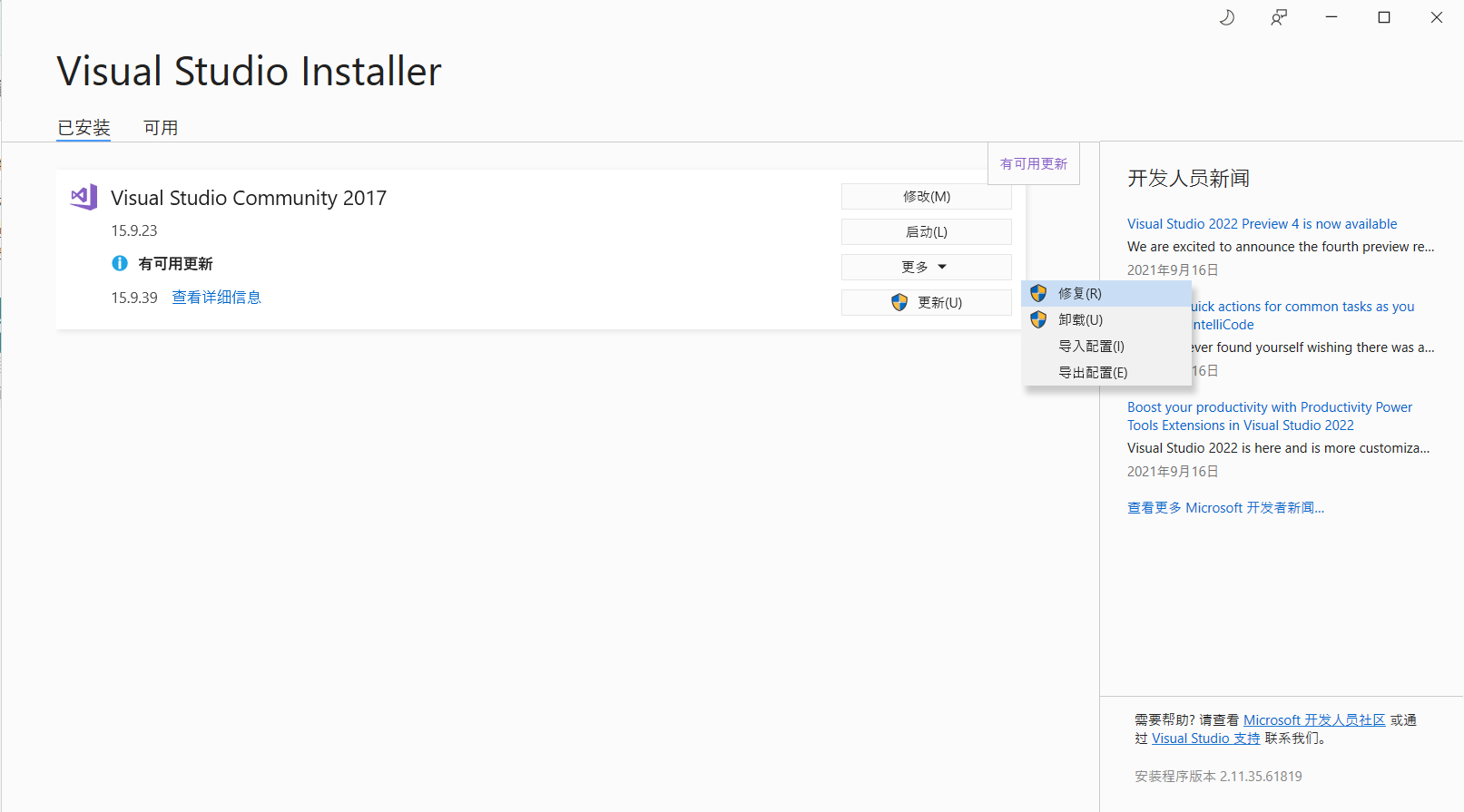The width and height of the screenshot is (1464, 812).
Task: Click the blue info icon beside 有可用更新
Action: click(x=120, y=263)
